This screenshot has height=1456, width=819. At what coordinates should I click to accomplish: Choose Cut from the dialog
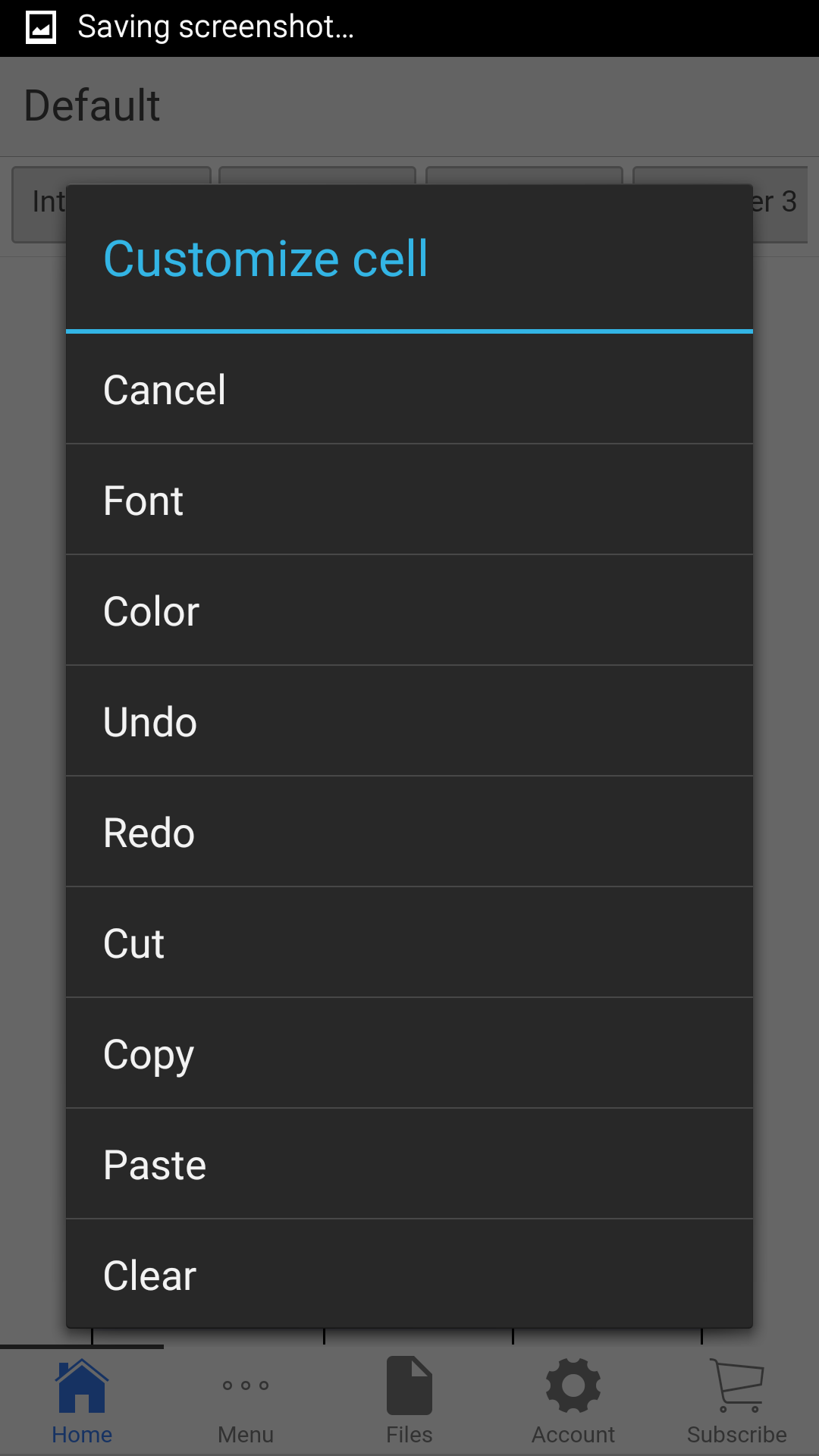tap(409, 943)
